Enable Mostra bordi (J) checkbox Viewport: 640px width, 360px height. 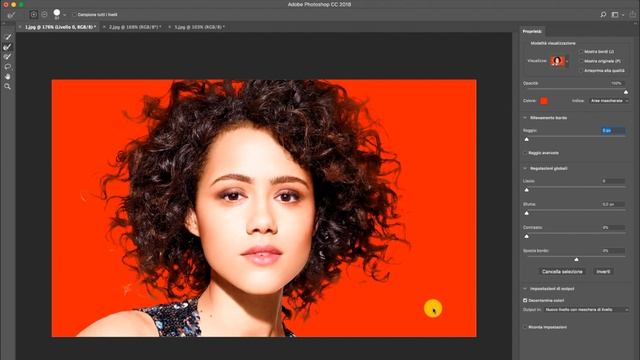(x=581, y=52)
